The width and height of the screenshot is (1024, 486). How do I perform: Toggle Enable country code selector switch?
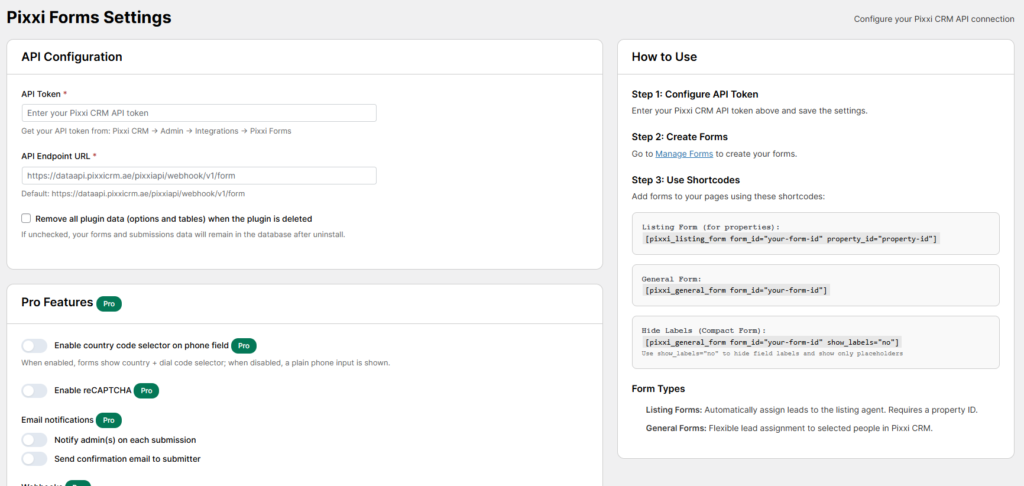[34, 346]
